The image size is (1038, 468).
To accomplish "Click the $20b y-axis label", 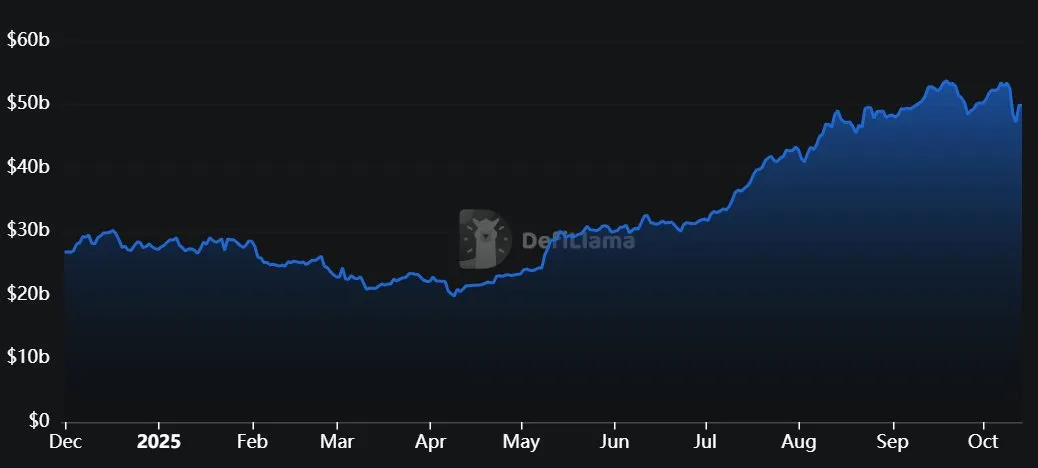I will 27,294.
